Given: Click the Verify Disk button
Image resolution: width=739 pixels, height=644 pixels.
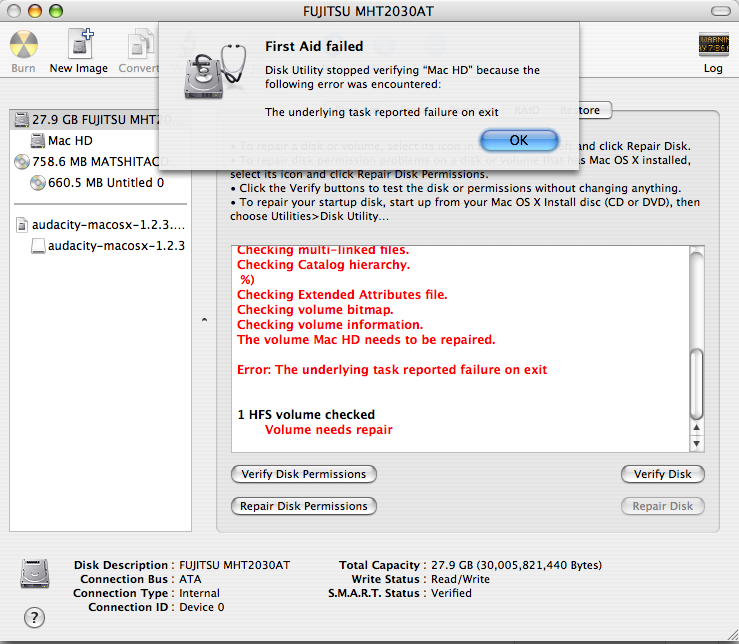Looking at the screenshot, I should click(x=663, y=474).
